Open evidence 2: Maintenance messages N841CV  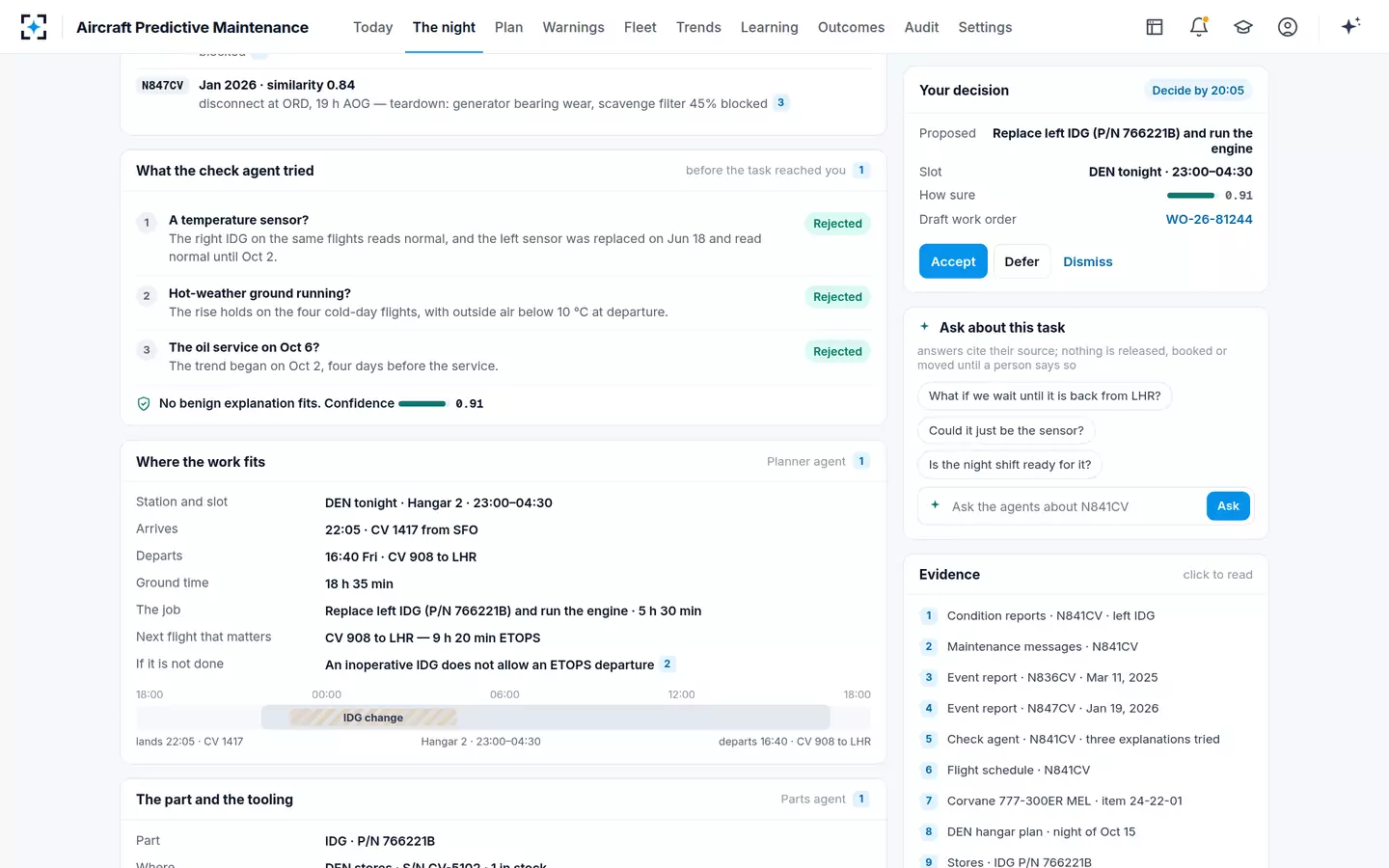point(1086,647)
